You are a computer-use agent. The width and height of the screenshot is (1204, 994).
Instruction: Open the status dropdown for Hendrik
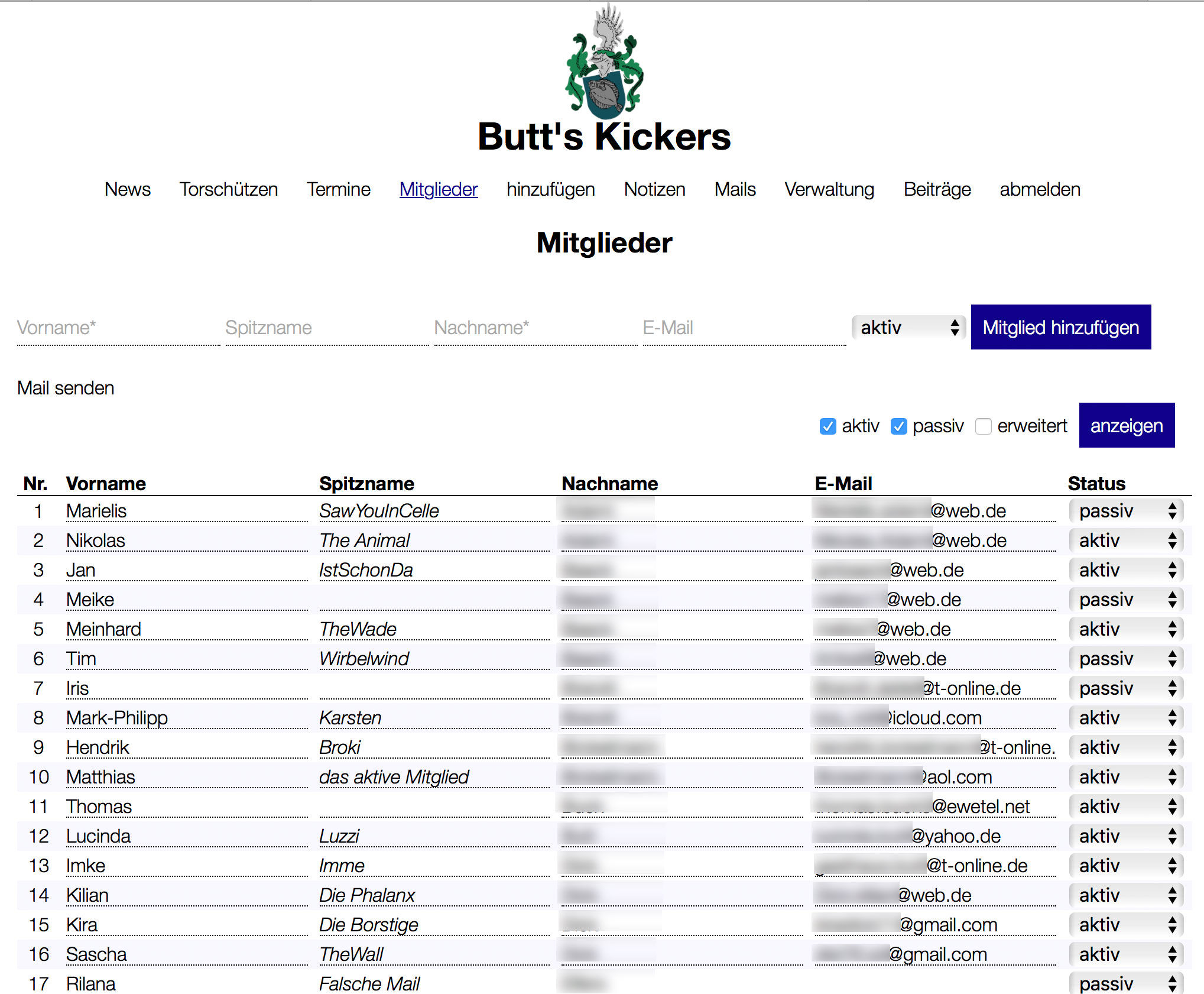pos(1126,747)
